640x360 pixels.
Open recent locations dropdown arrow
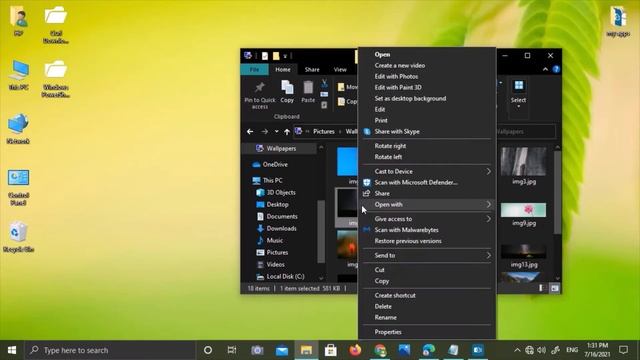(x=276, y=131)
